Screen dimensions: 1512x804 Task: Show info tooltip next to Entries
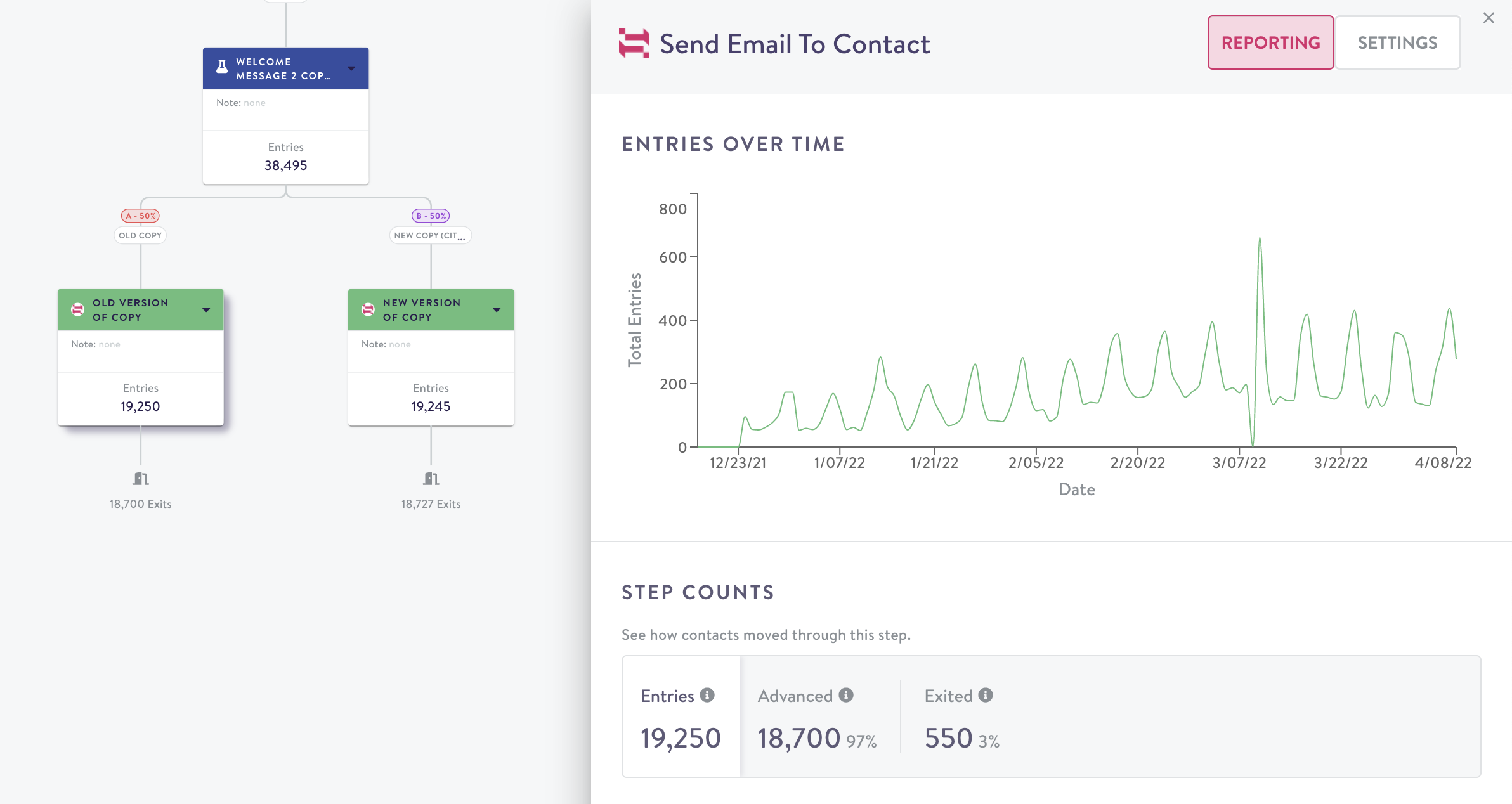[707, 695]
